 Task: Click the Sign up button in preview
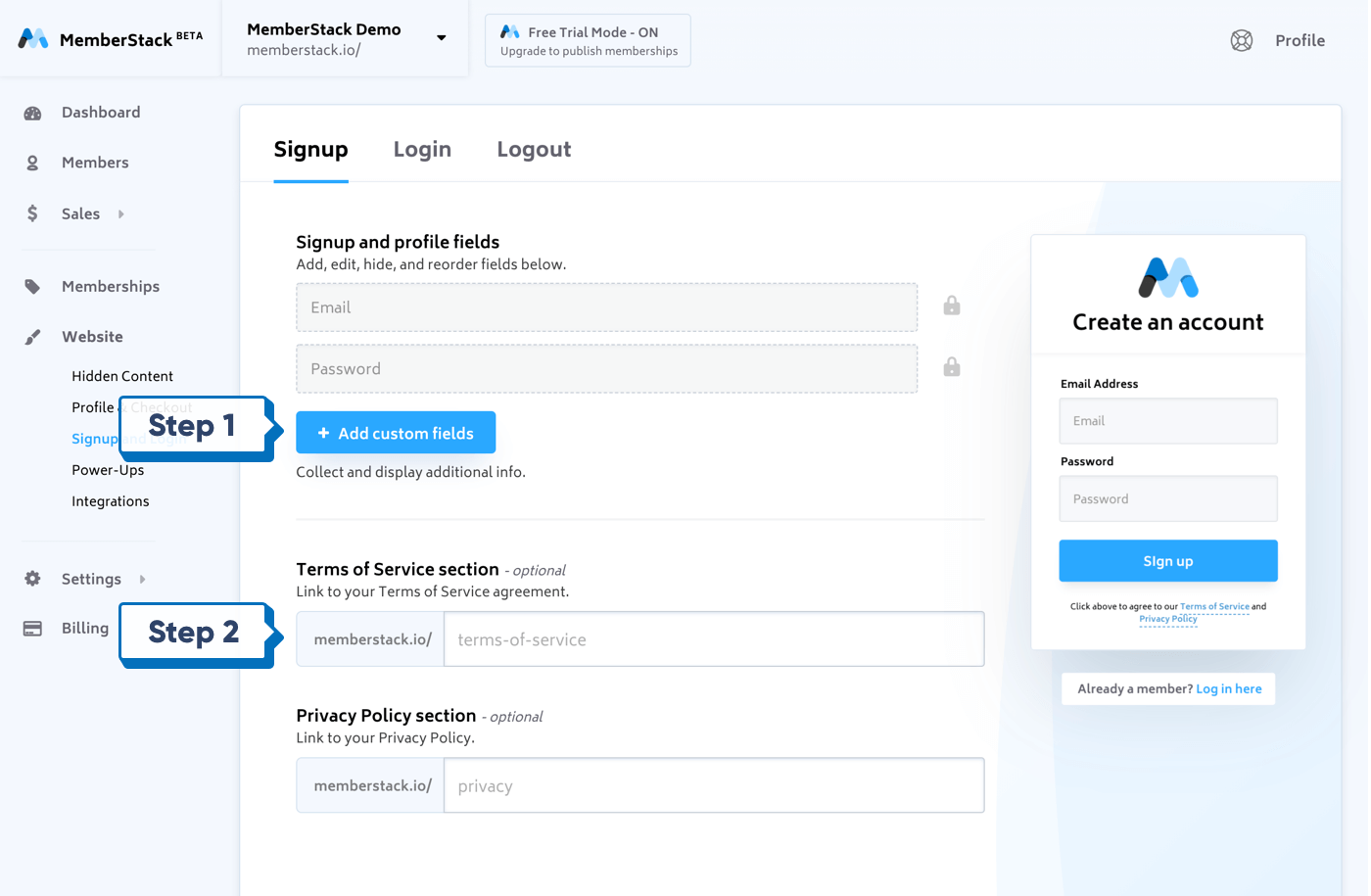tap(1168, 561)
